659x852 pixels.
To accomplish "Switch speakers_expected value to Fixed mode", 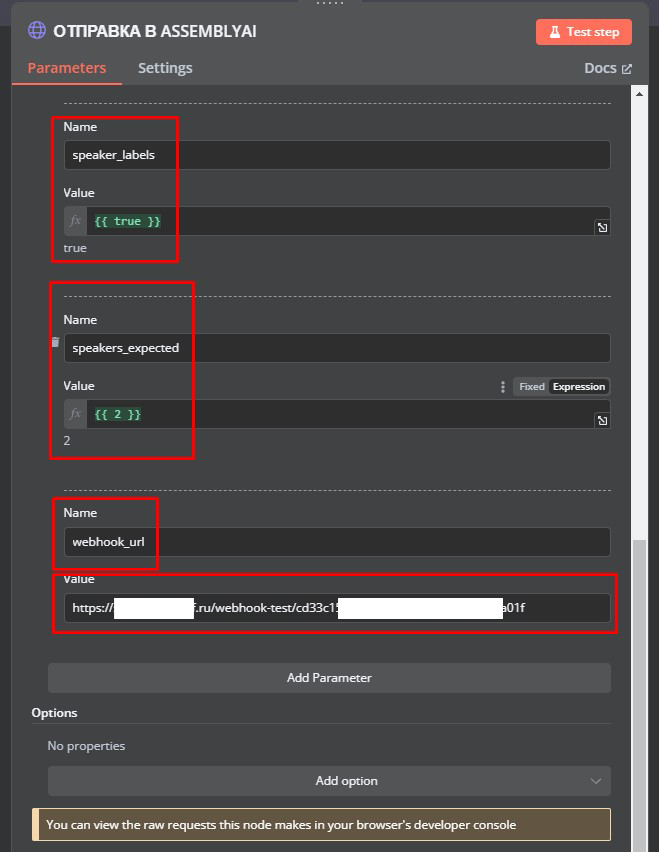I will [531, 387].
